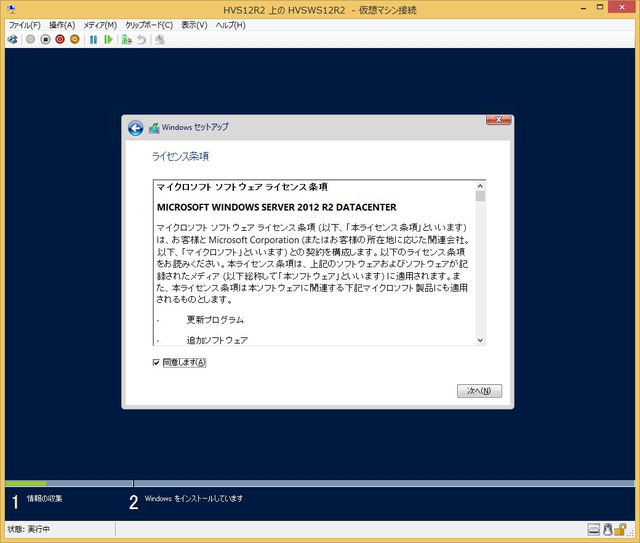Viewport: 640px width, 543px height.
Task: Toggle the 同意します(A) checkbox
Action: [x=156, y=363]
